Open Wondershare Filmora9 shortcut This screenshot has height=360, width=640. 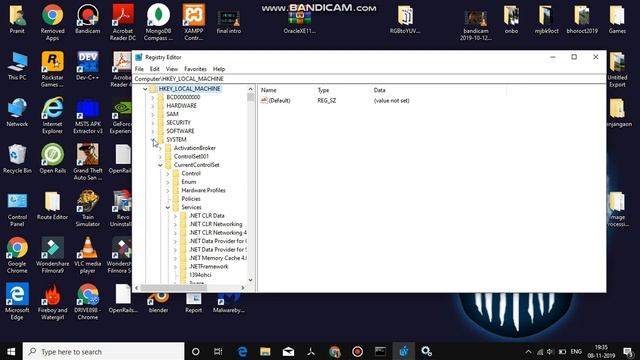[x=52, y=256]
